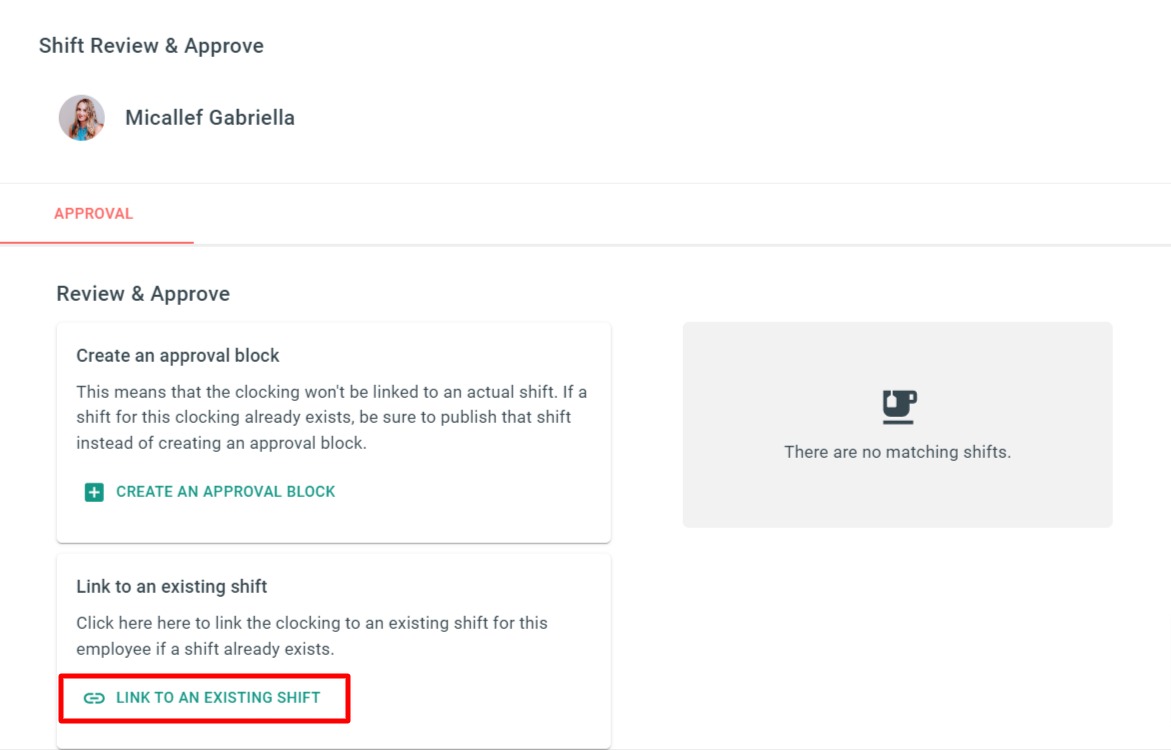Click the approval block description paragraph
The height and width of the screenshot is (750, 1171).
(332, 418)
